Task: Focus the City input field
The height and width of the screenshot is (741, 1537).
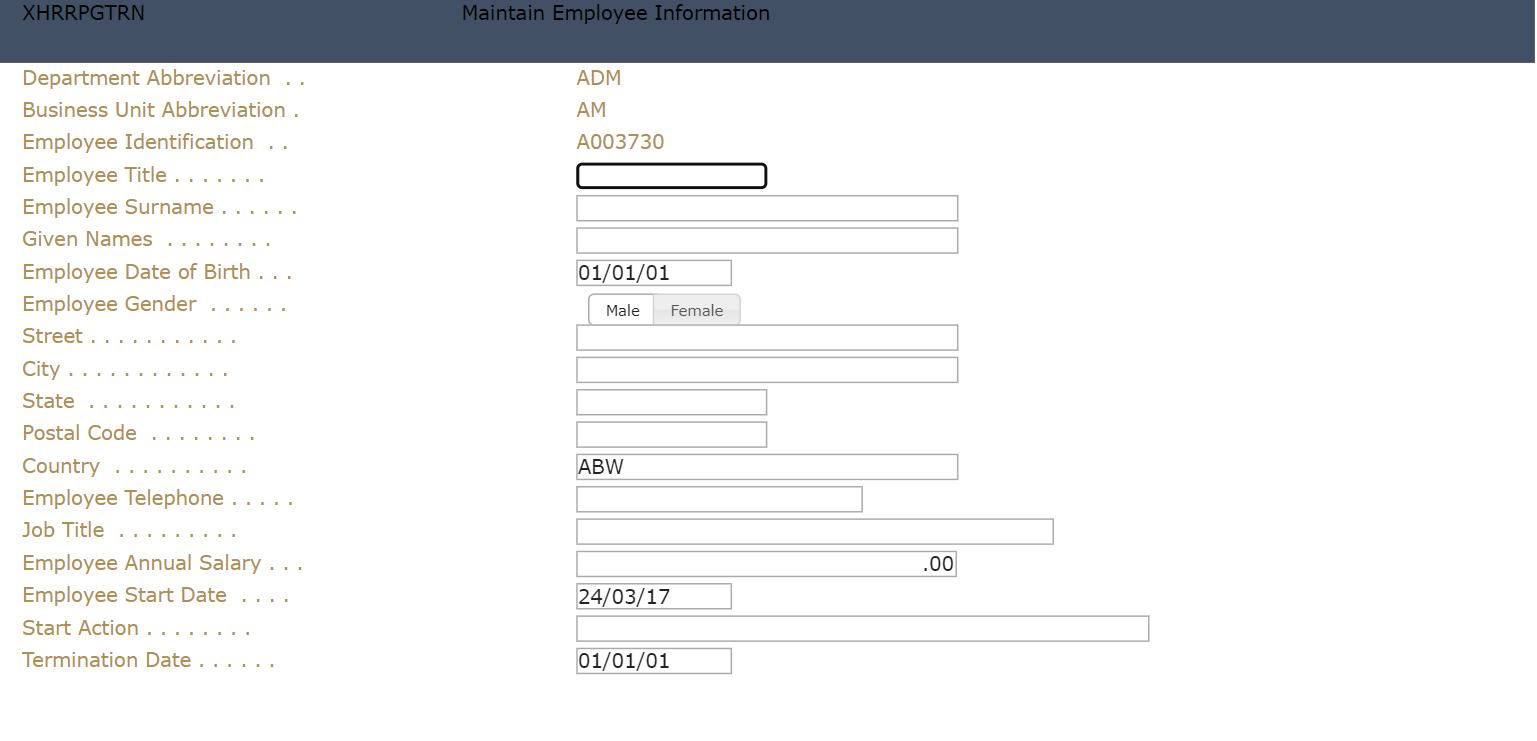Action: pos(767,370)
